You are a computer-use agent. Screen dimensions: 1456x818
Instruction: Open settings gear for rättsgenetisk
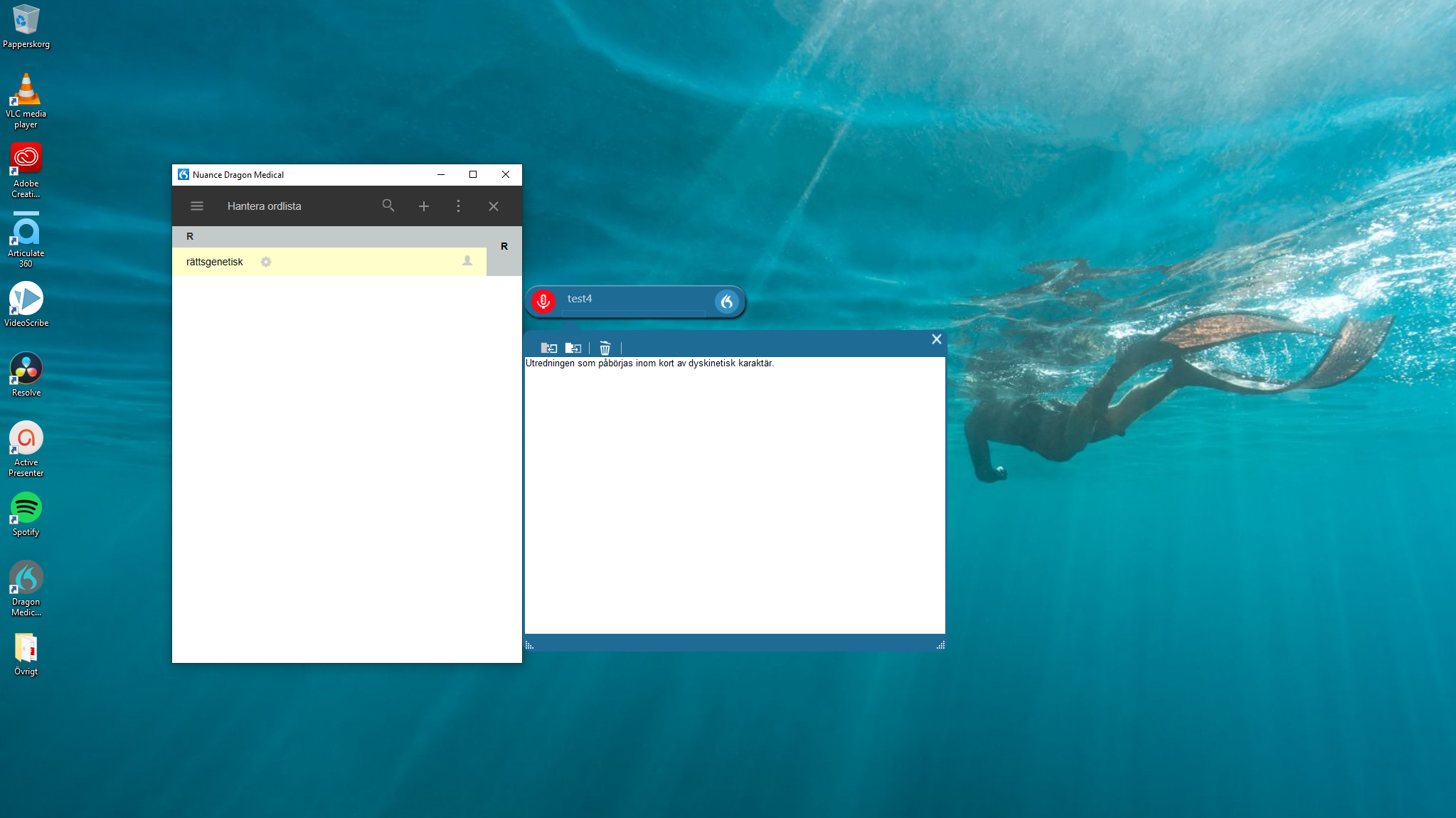click(266, 262)
